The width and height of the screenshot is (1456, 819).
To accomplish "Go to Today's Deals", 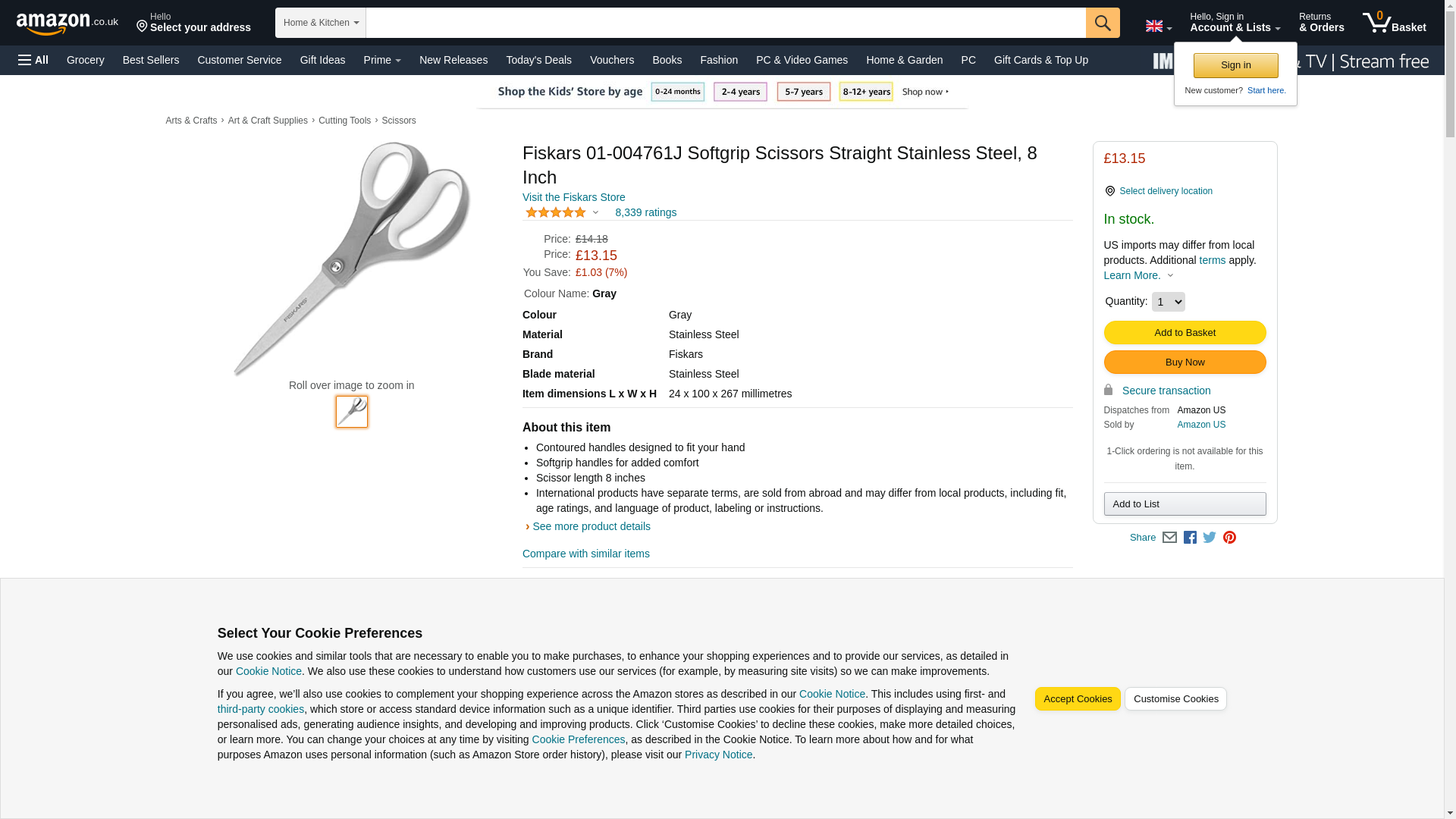I will point(538,60).
